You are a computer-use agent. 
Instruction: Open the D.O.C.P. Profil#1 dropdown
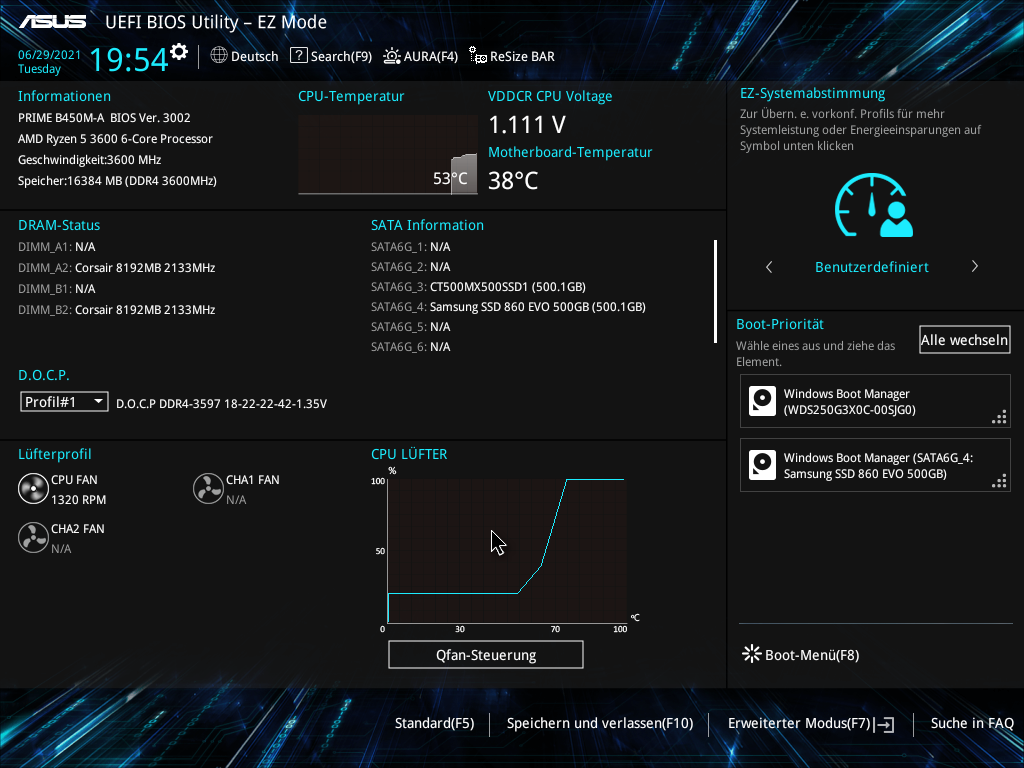point(64,402)
